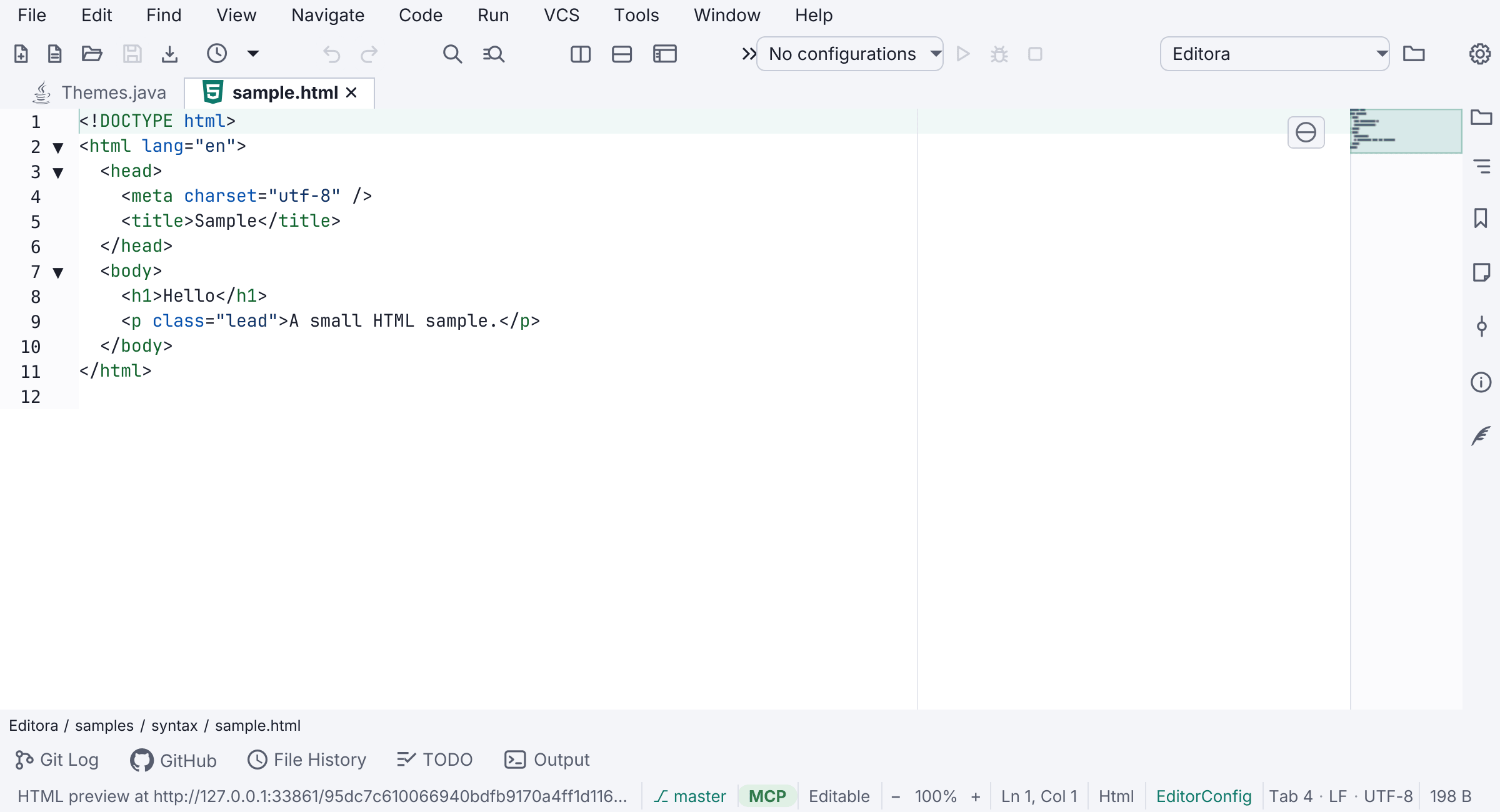
Task: Click the download/save-all toolbar icon
Action: pos(169,54)
